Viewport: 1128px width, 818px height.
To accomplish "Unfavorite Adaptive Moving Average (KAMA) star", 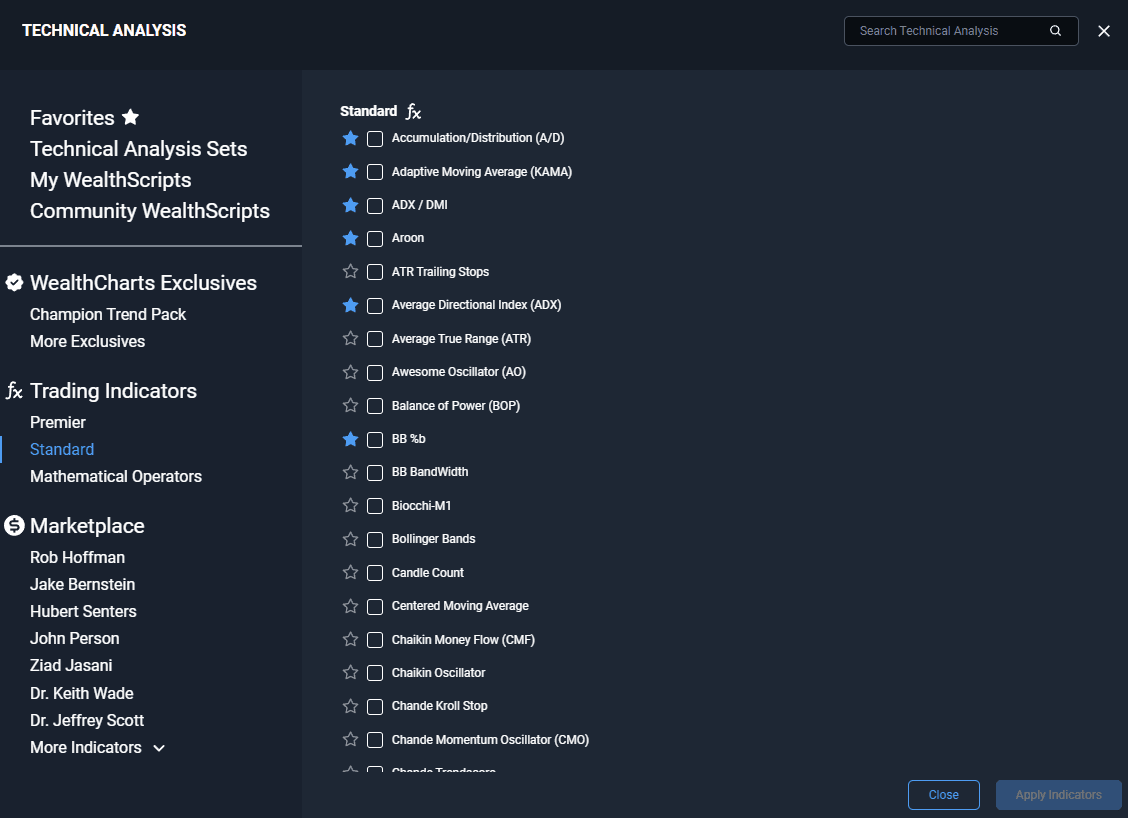I will click(x=350, y=171).
